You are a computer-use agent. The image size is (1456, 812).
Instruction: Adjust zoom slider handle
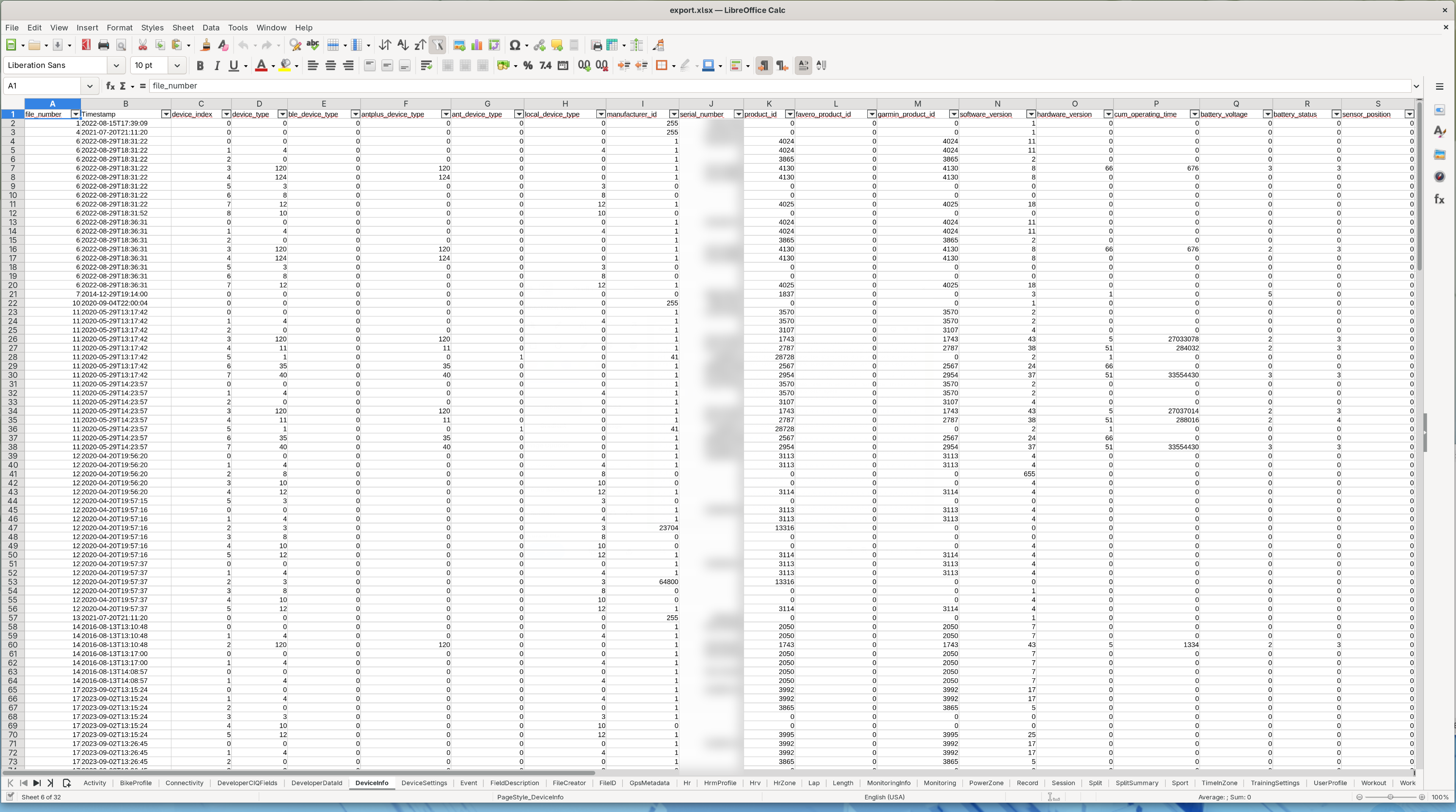tap(1390, 797)
